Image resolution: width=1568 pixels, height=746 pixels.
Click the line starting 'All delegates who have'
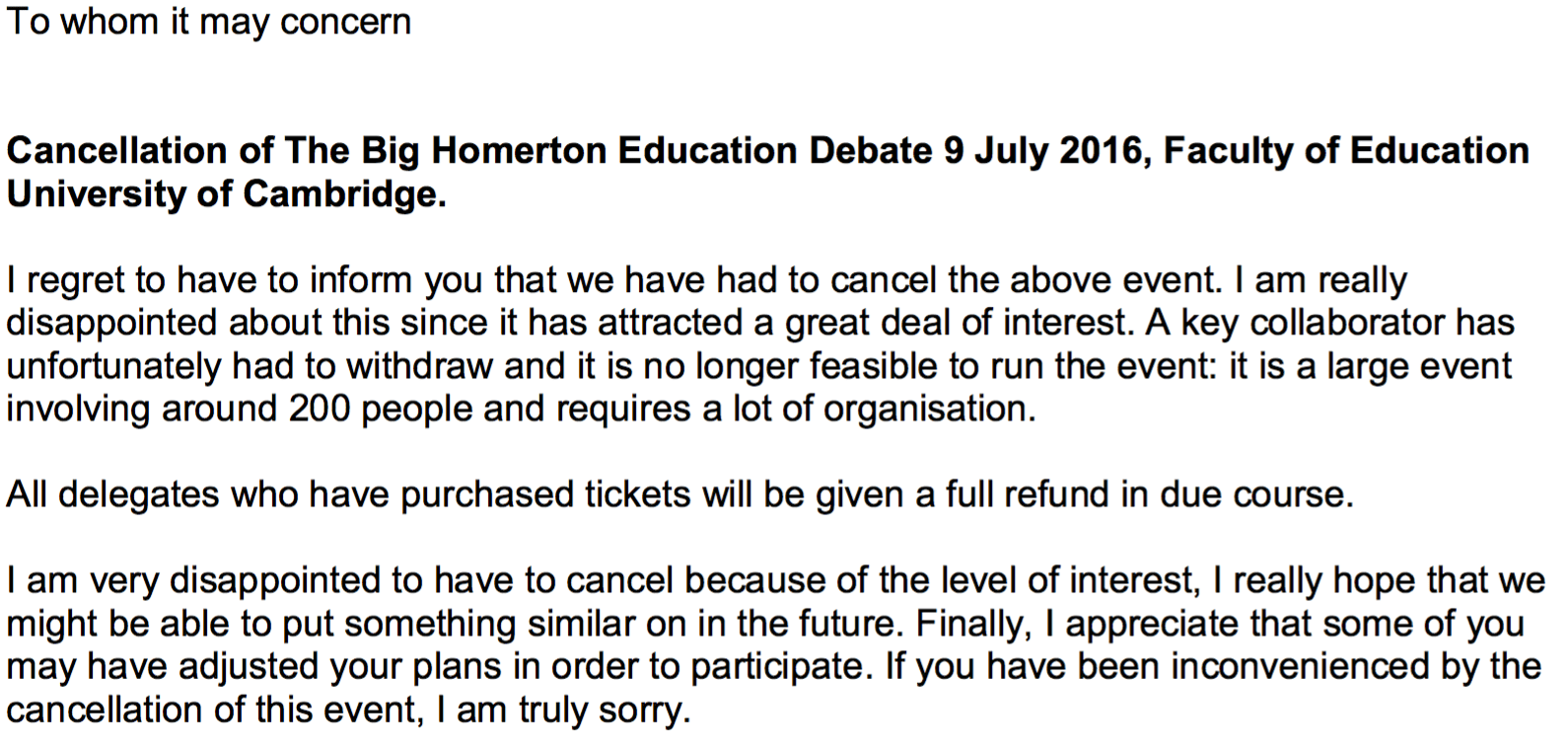coord(197,495)
